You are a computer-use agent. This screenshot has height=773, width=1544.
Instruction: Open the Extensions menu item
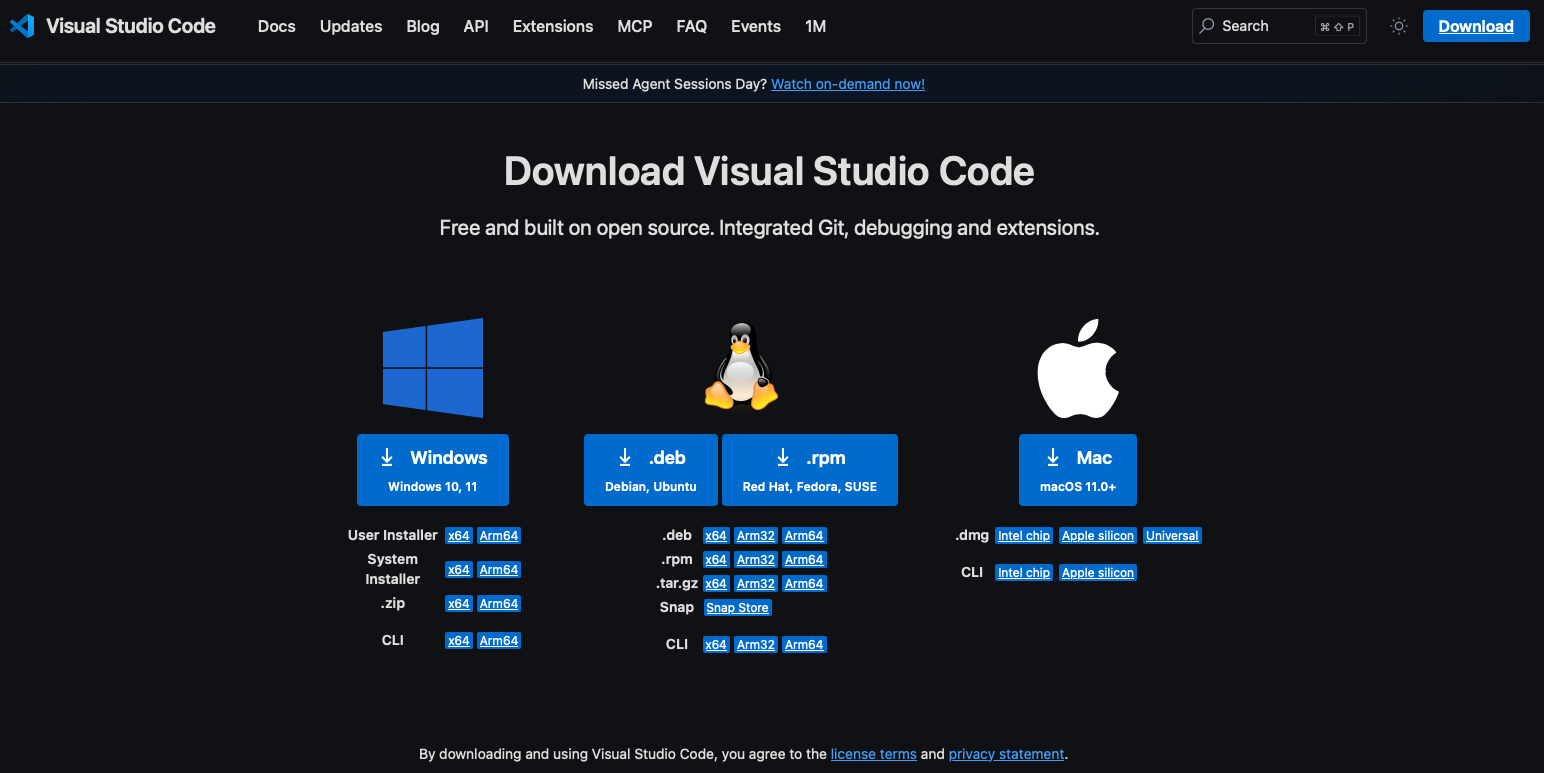point(552,26)
